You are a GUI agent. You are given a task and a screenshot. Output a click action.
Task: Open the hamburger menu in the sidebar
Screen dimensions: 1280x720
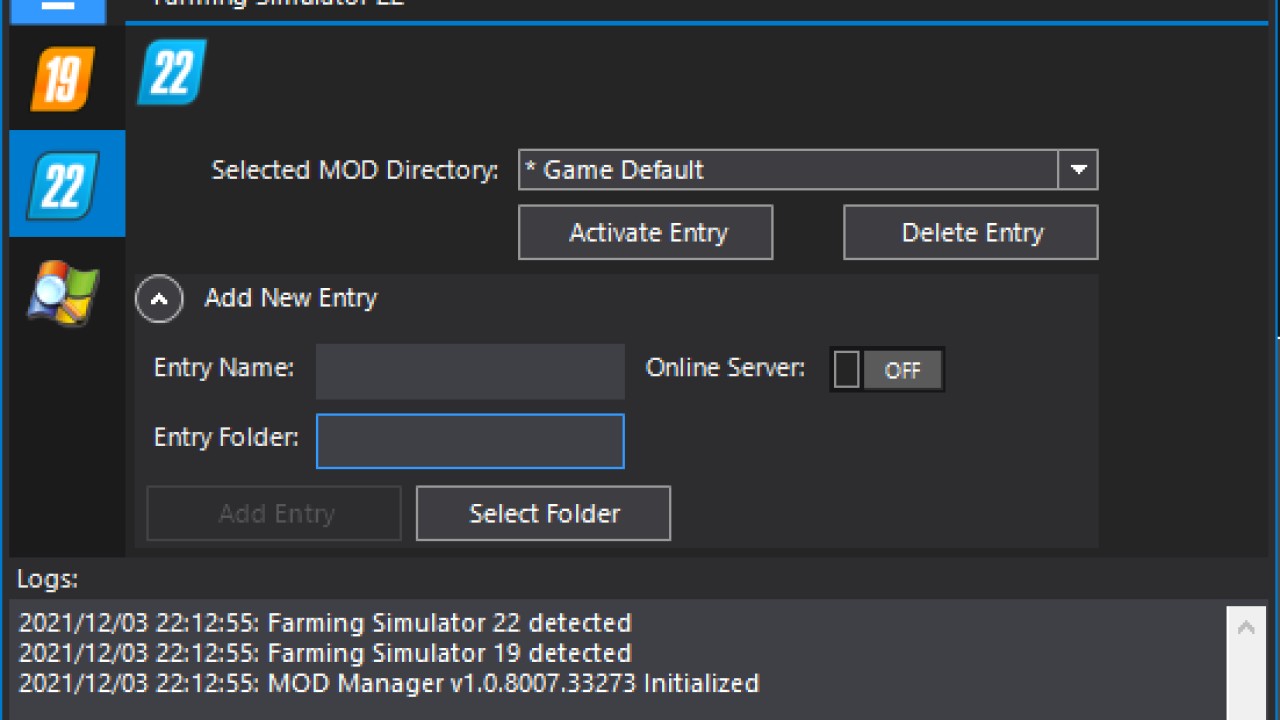point(57,10)
